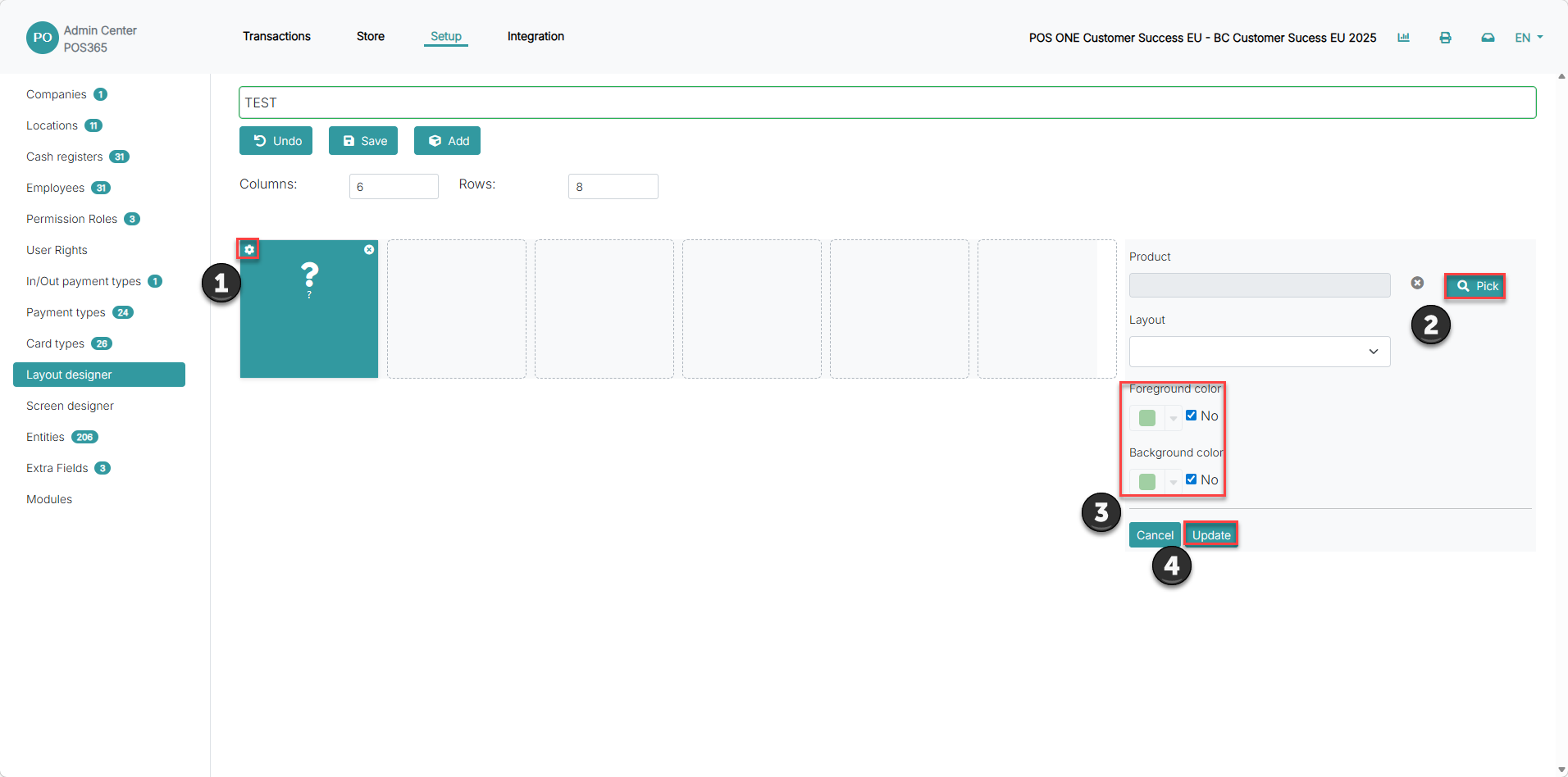
Task: Click the PO avatar logo
Action: pyautogui.click(x=43, y=38)
